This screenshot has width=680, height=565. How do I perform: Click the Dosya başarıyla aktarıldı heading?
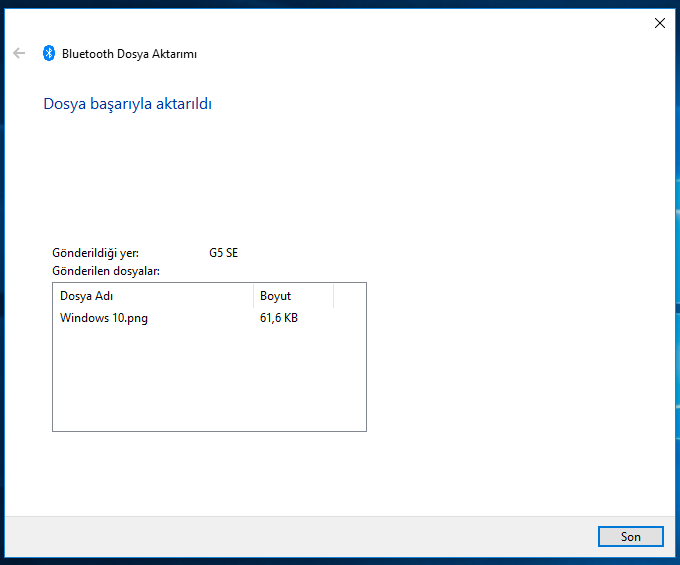point(127,104)
